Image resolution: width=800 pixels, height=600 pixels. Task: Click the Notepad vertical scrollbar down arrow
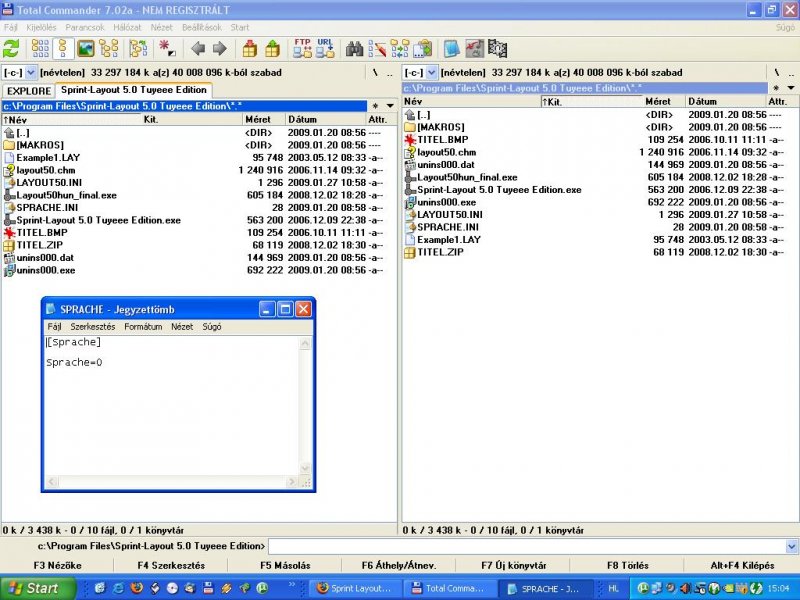coord(305,468)
